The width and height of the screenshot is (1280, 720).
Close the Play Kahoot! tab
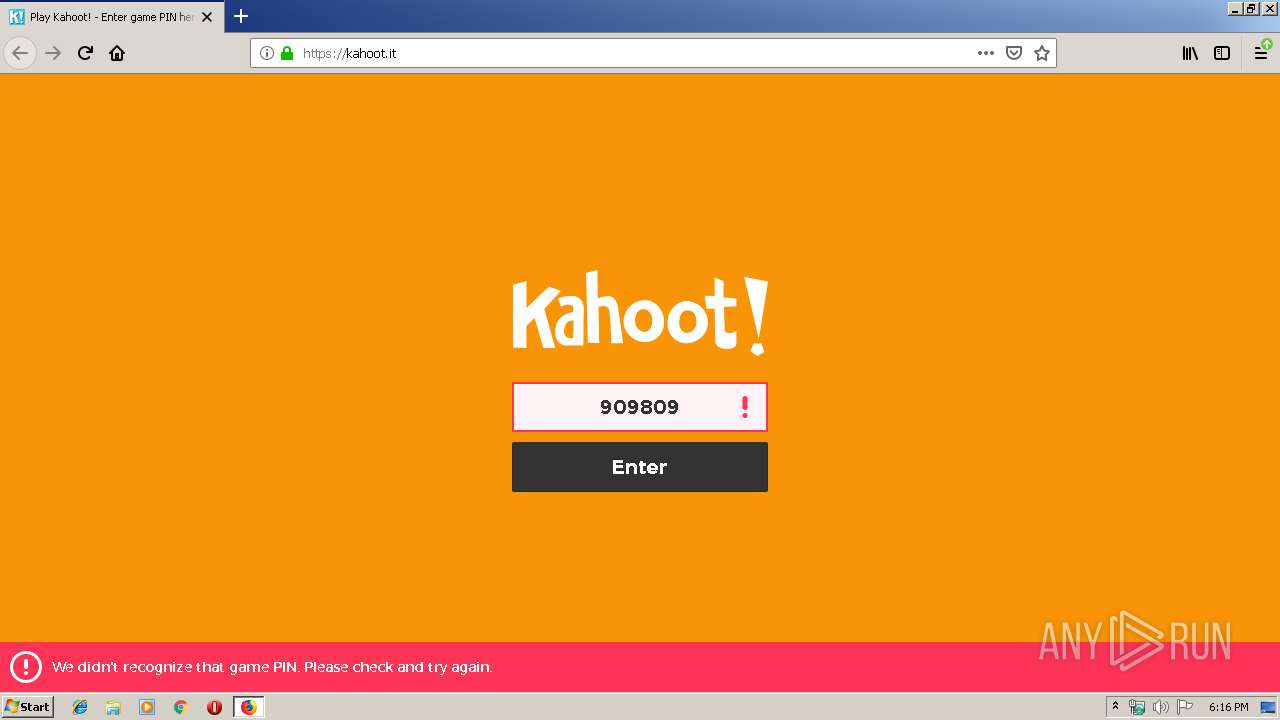[207, 17]
